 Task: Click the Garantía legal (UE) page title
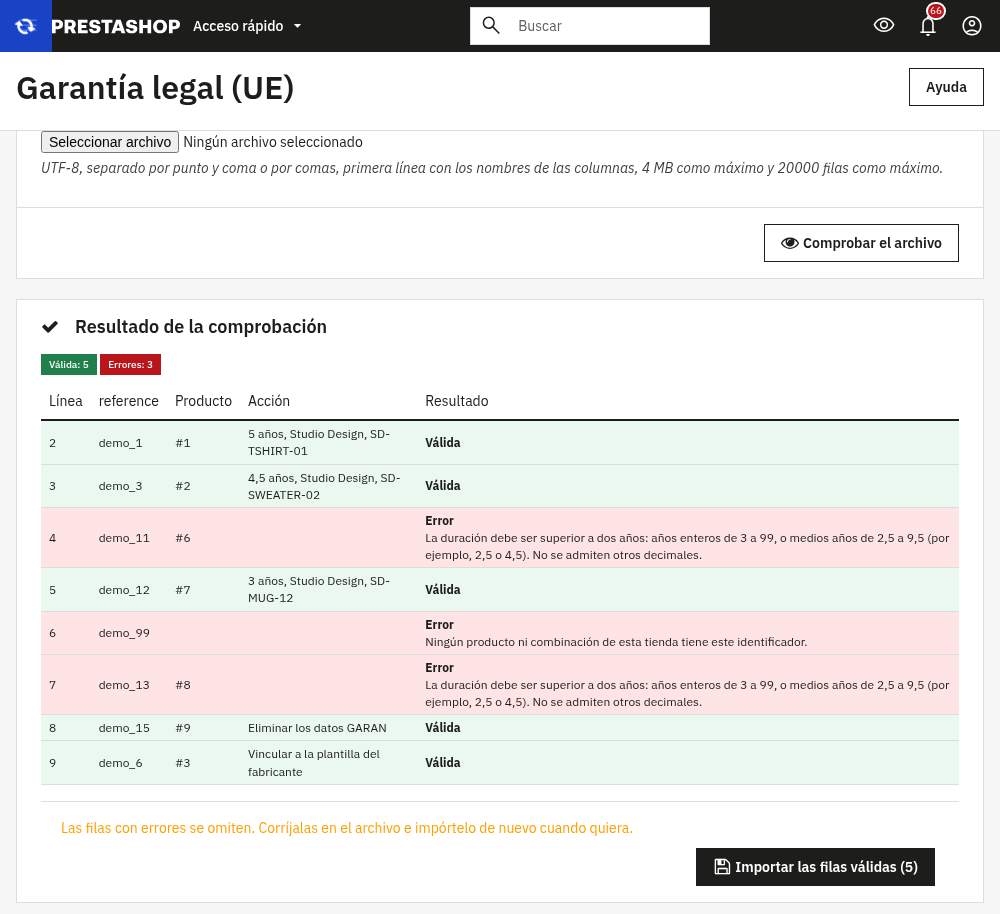point(155,88)
